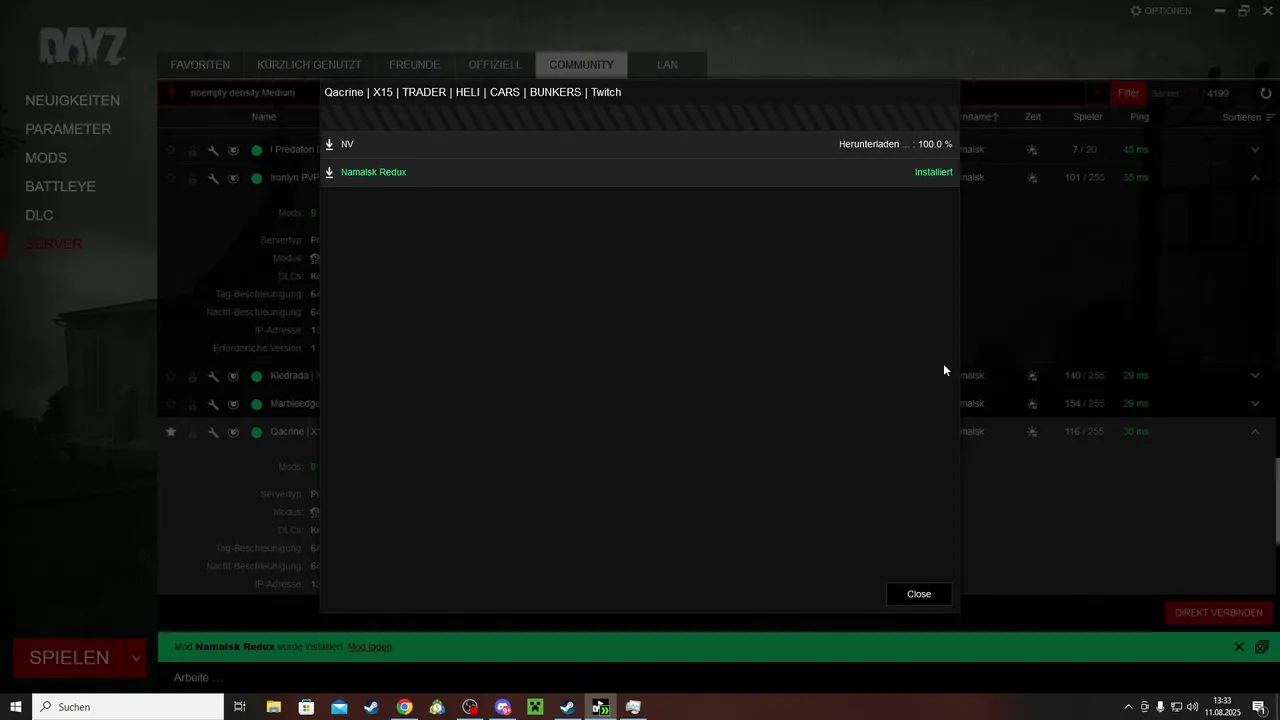The image size is (1280, 720).
Task: Open the Windows Start menu
Action: click(16, 707)
